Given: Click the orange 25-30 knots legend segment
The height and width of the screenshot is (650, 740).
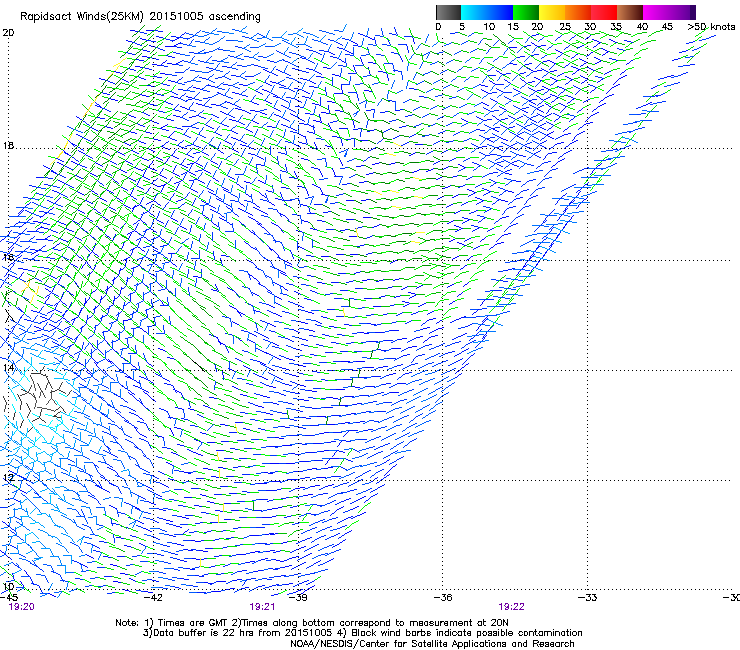Looking at the screenshot, I should point(578,12).
